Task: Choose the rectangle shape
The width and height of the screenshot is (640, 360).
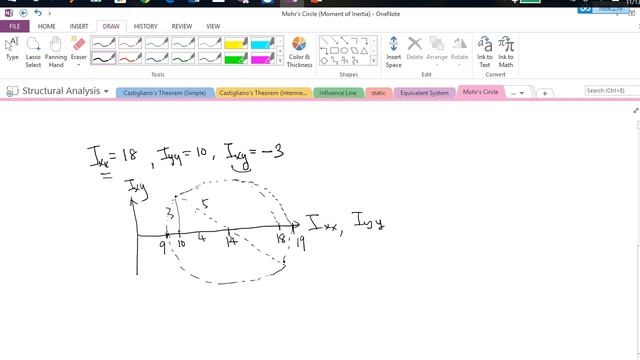Action: coord(334,51)
